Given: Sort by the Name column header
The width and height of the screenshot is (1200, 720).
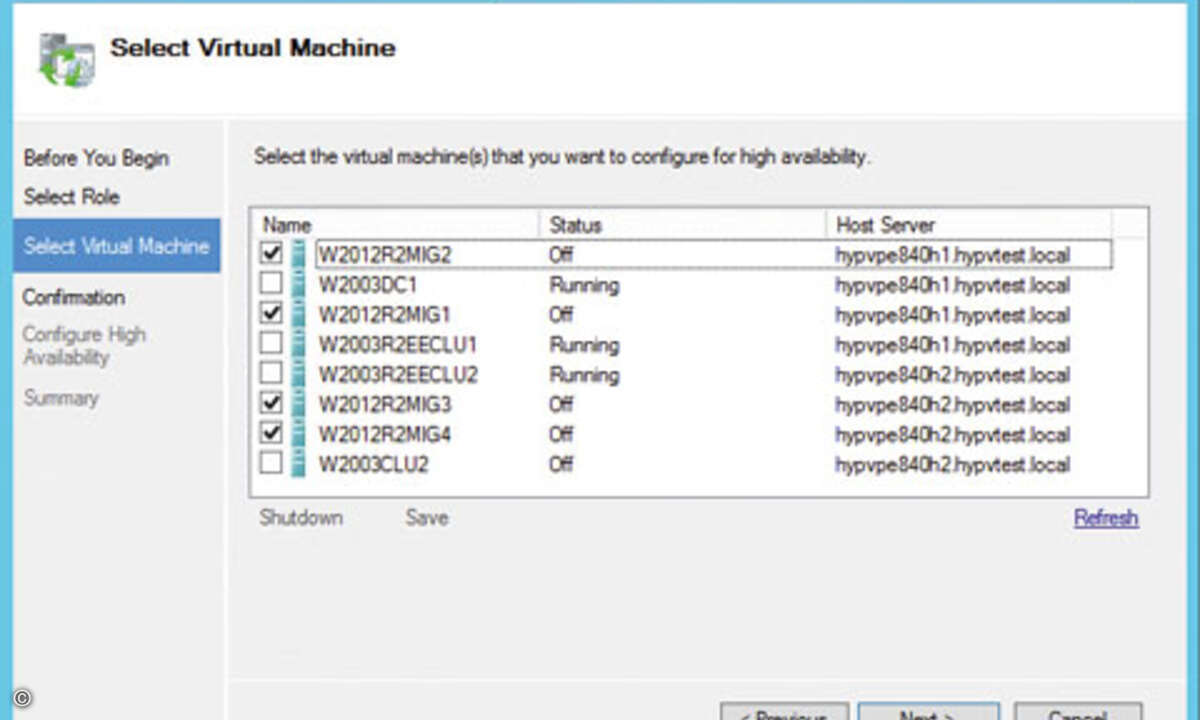Looking at the screenshot, I should (x=396, y=224).
